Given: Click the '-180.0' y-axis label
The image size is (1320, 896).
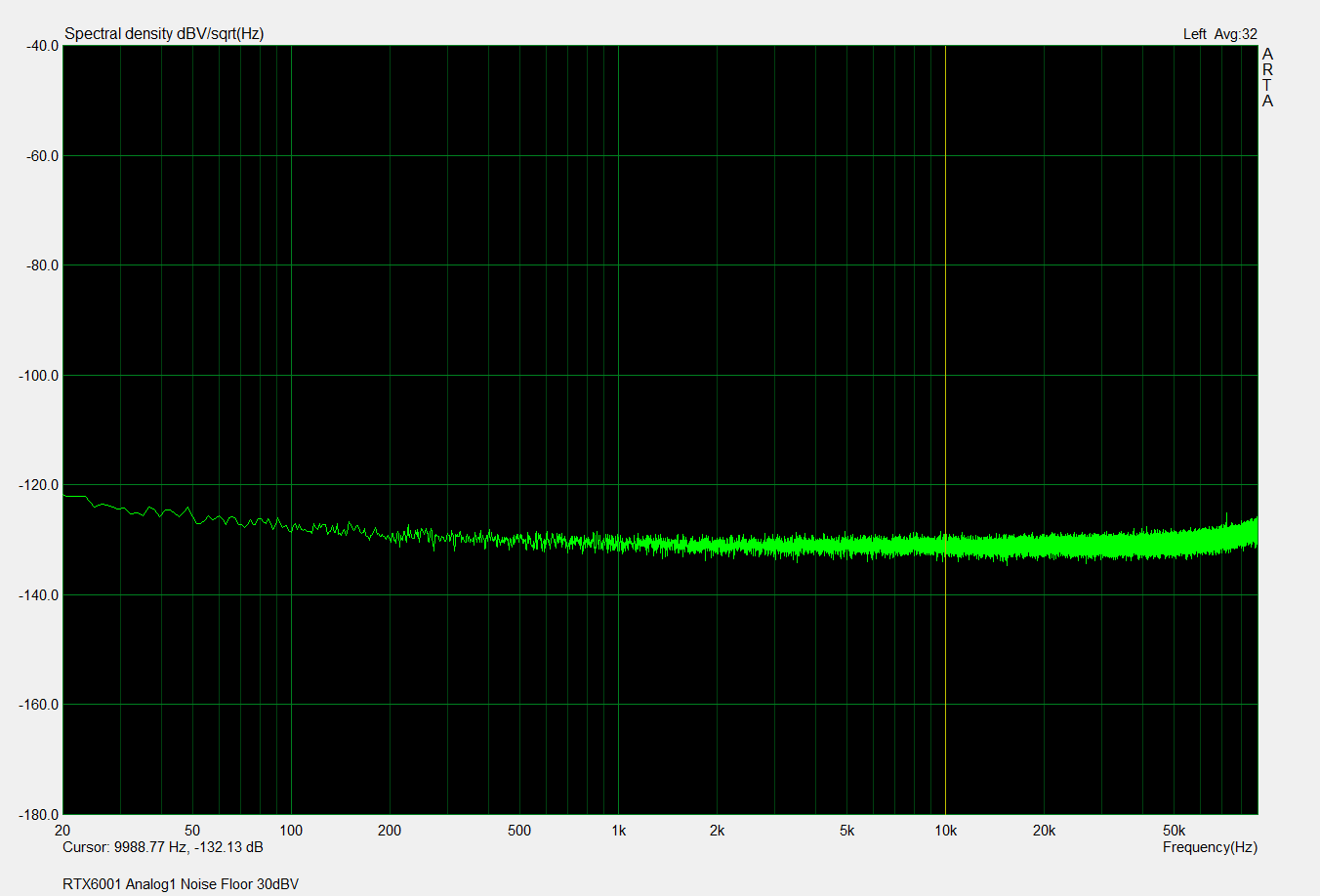Looking at the screenshot, I should point(39,814).
